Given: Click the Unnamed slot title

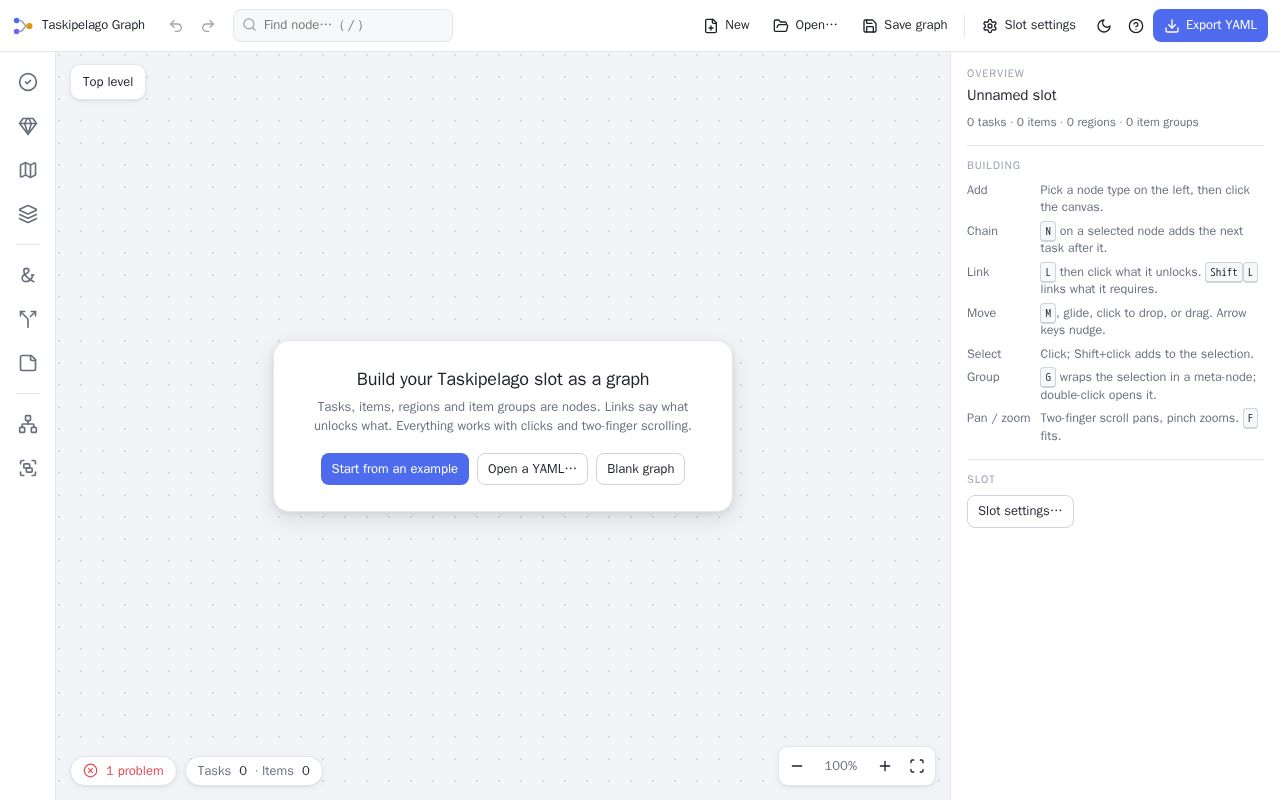Looking at the screenshot, I should 1011,95.
